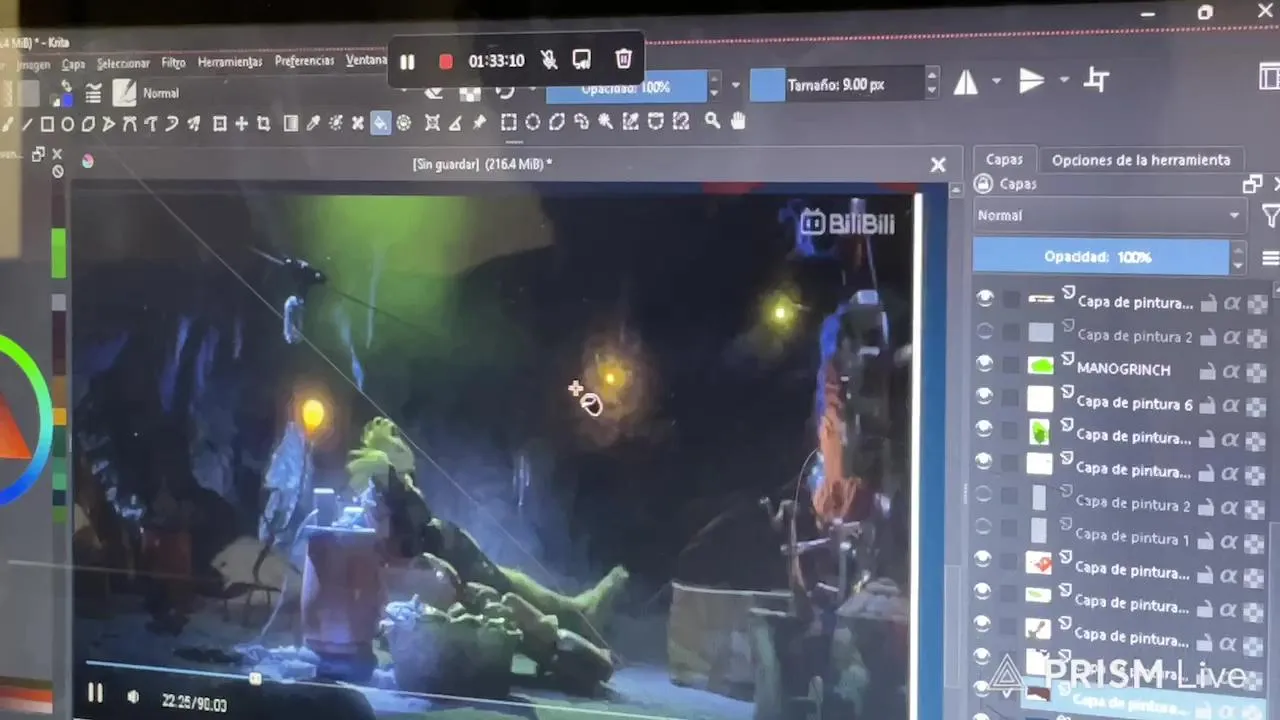Open the Filtro menu

173,63
